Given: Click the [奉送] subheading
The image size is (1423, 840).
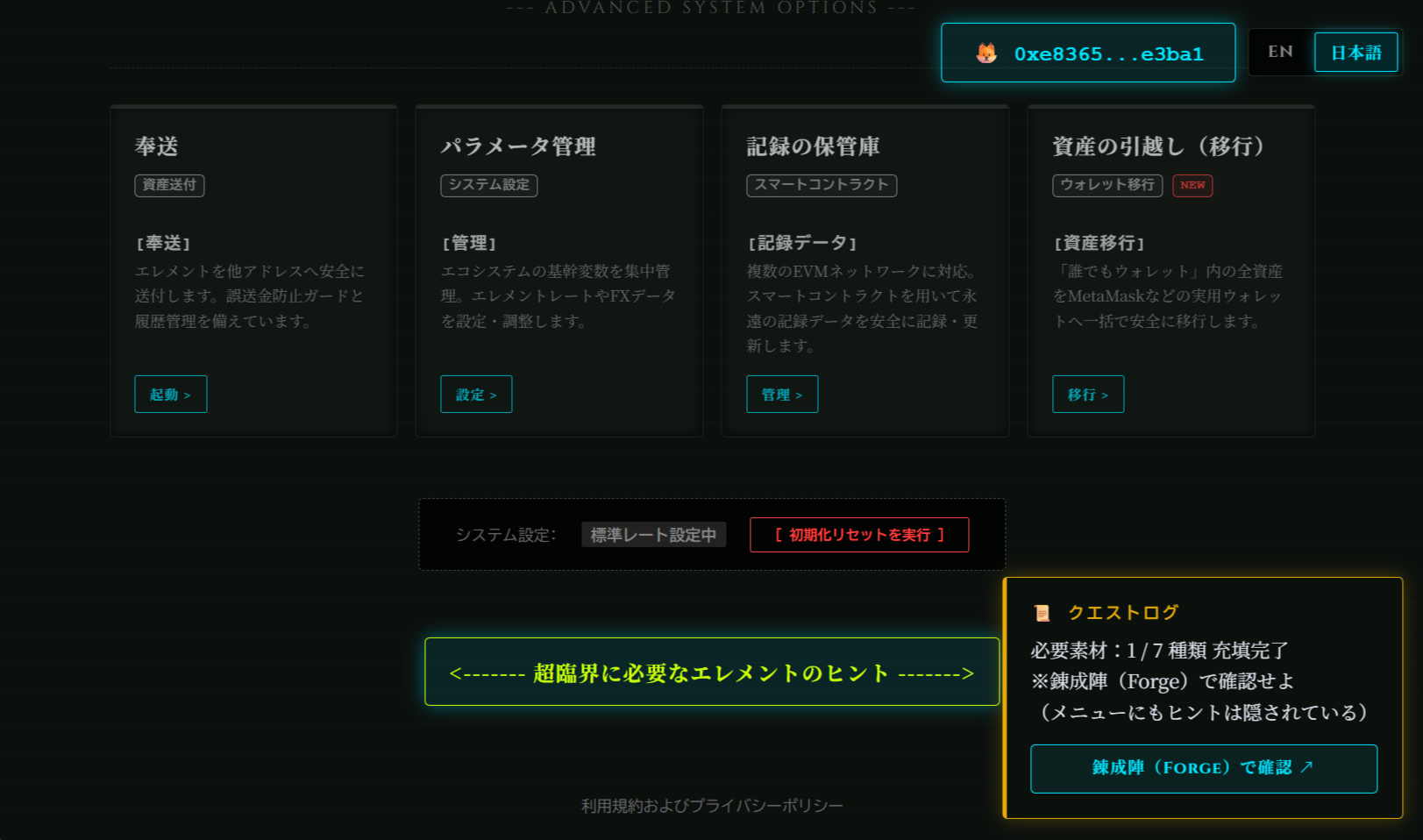Looking at the screenshot, I should pos(162,243).
